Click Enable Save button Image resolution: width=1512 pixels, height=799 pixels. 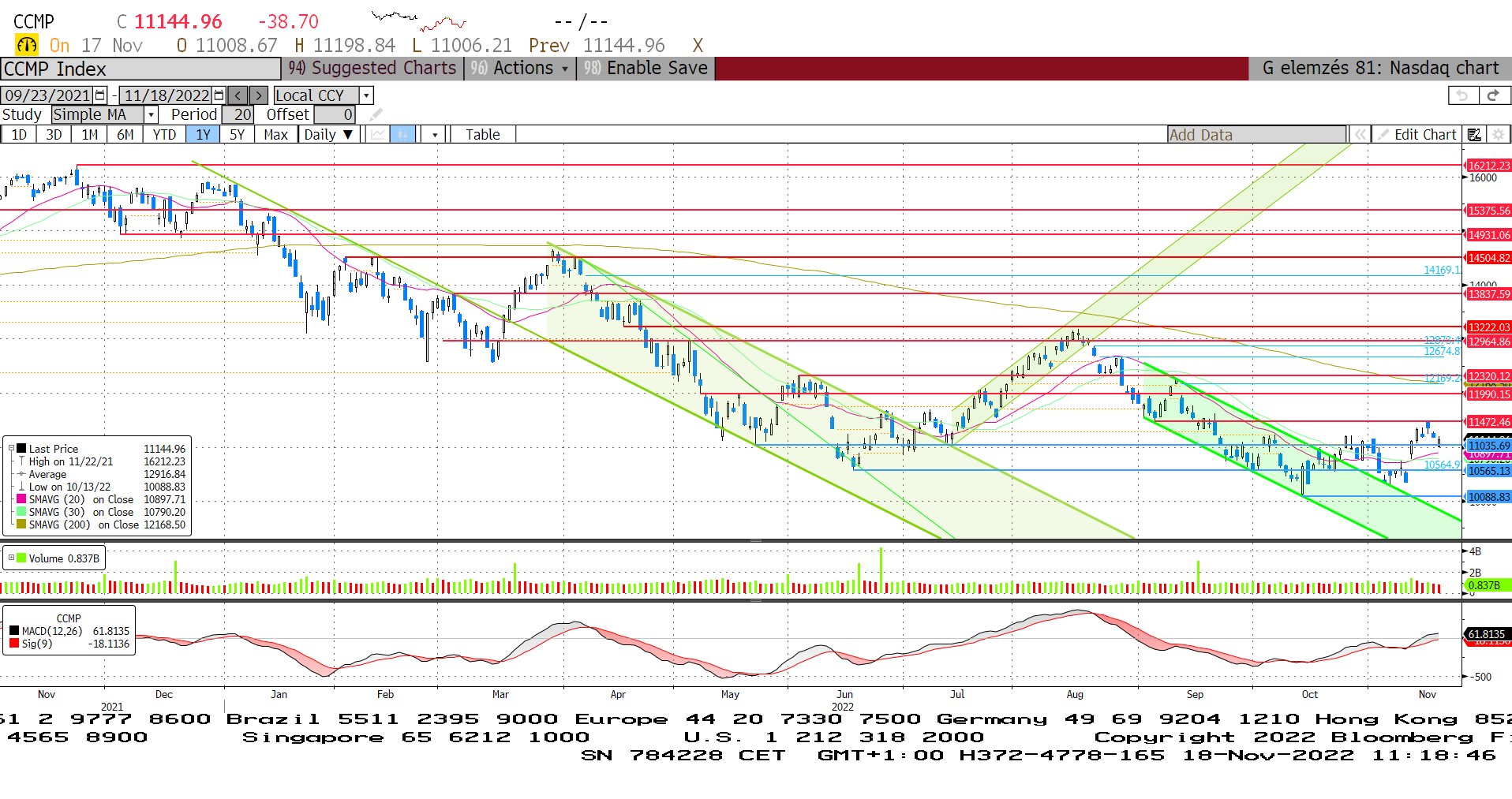pos(646,69)
